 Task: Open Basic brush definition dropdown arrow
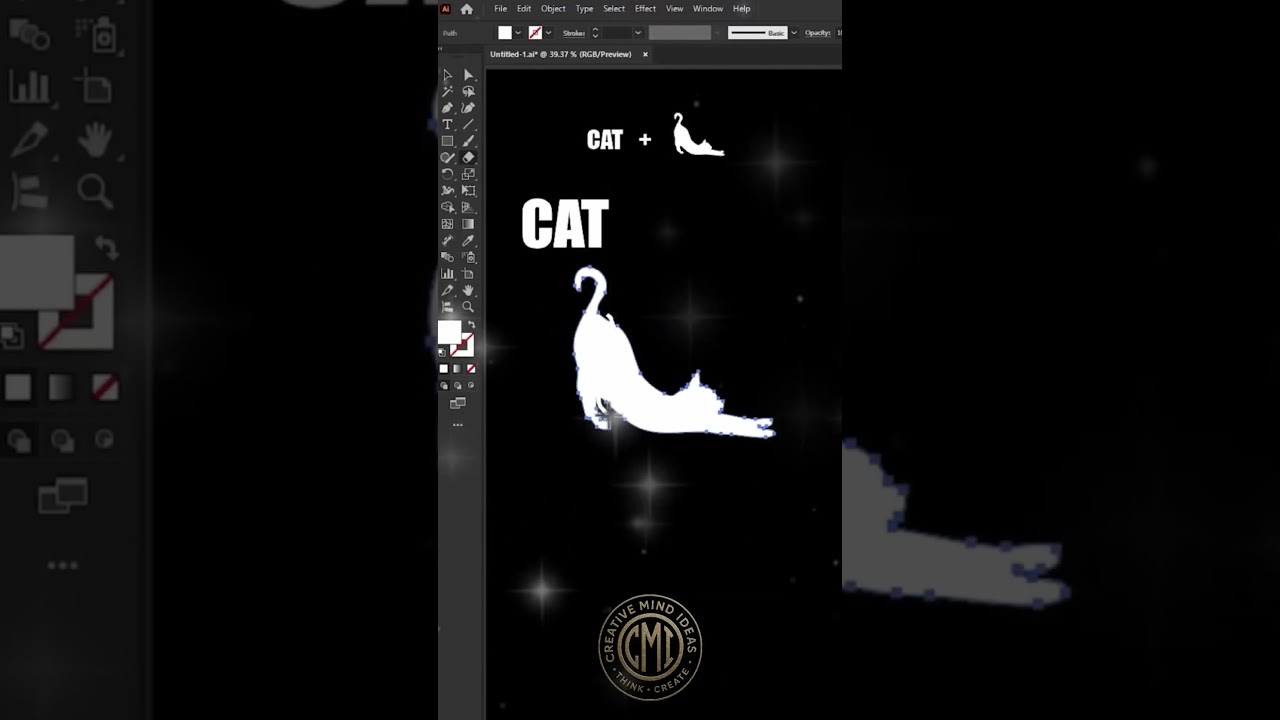coord(794,33)
